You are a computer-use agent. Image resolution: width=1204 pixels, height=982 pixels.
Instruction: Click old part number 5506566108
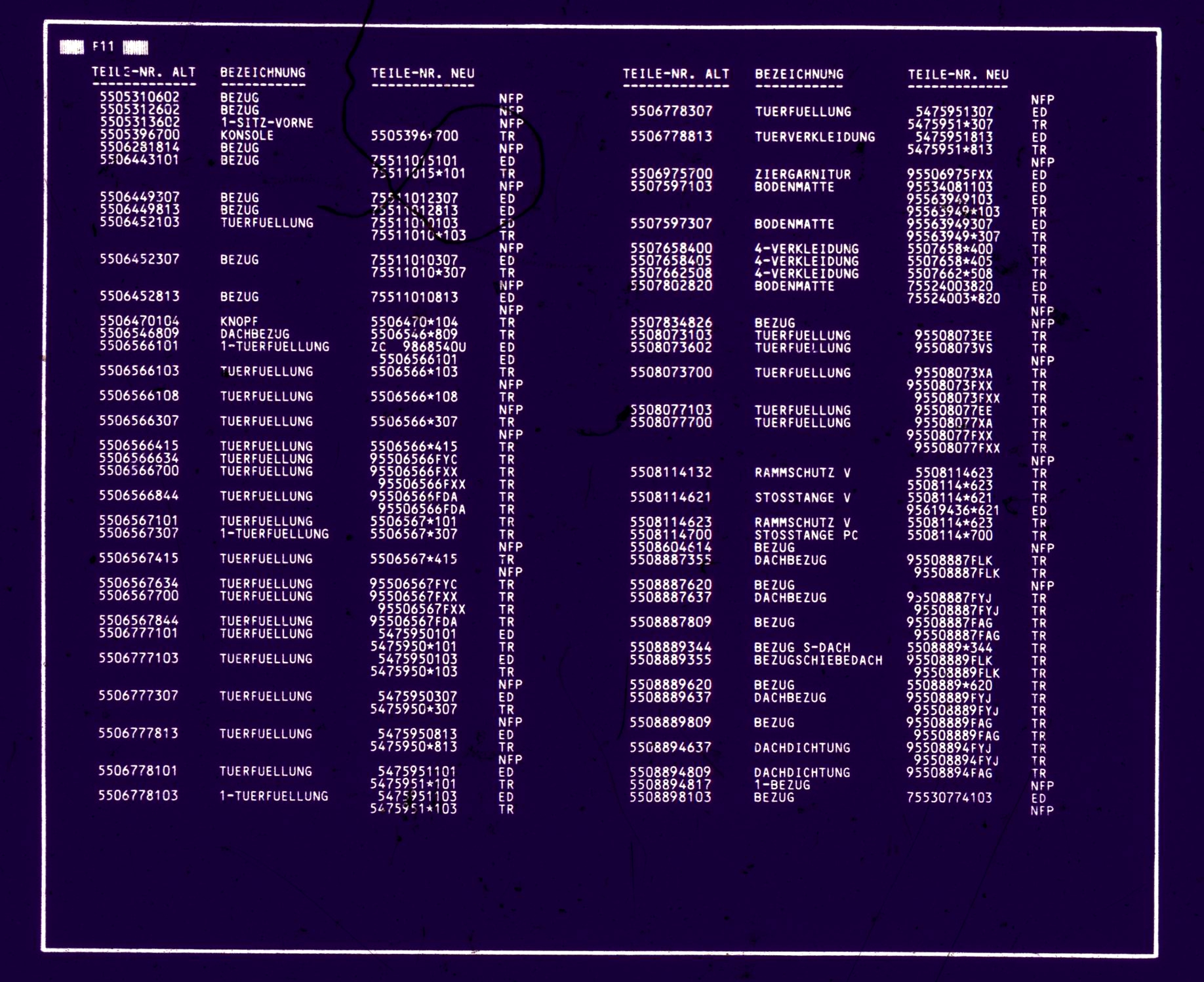pyautogui.click(x=139, y=396)
